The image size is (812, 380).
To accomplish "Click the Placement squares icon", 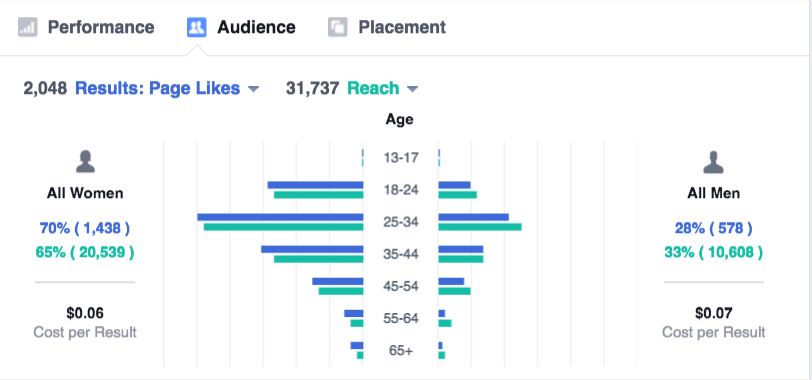I will point(337,27).
